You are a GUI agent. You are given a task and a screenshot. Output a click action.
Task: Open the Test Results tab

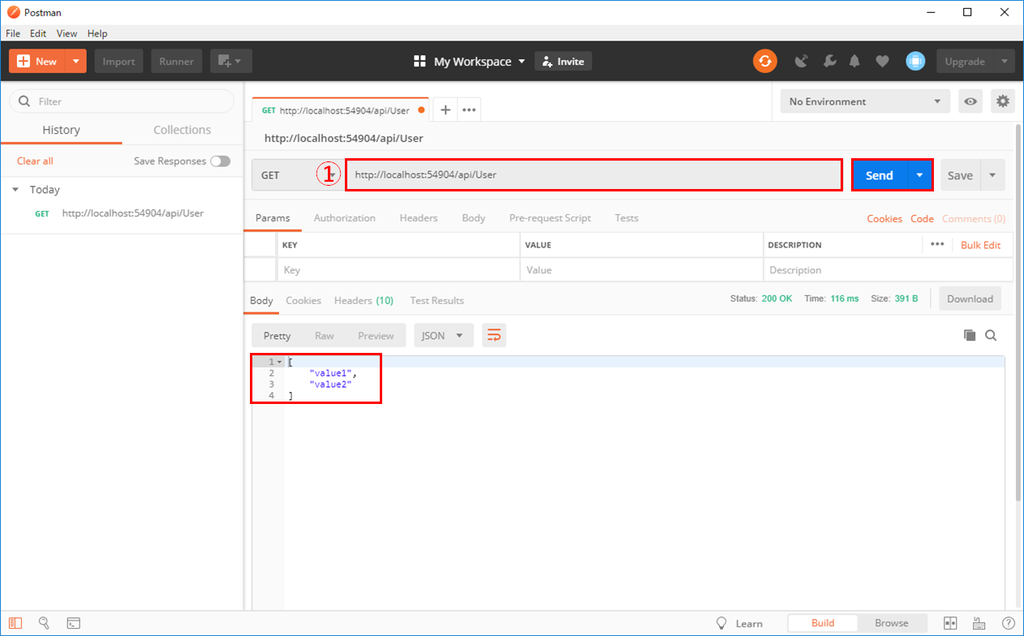pos(437,300)
